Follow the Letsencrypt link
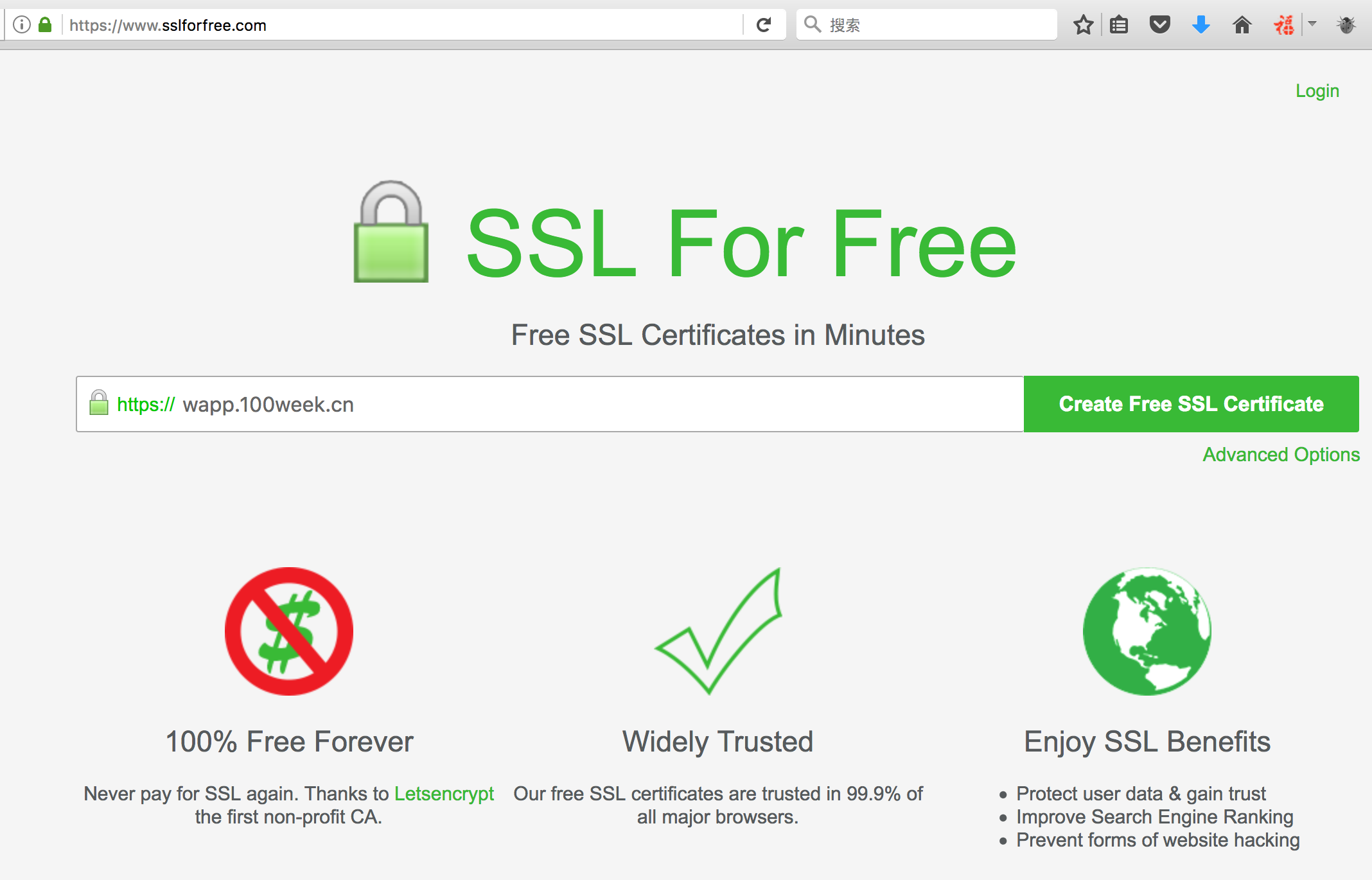Viewport: 1372px width, 880px height. [444, 793]
